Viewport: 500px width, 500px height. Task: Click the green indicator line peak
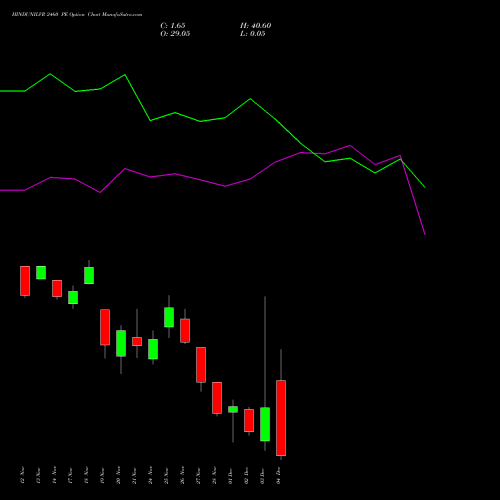(x=50, y=74)
